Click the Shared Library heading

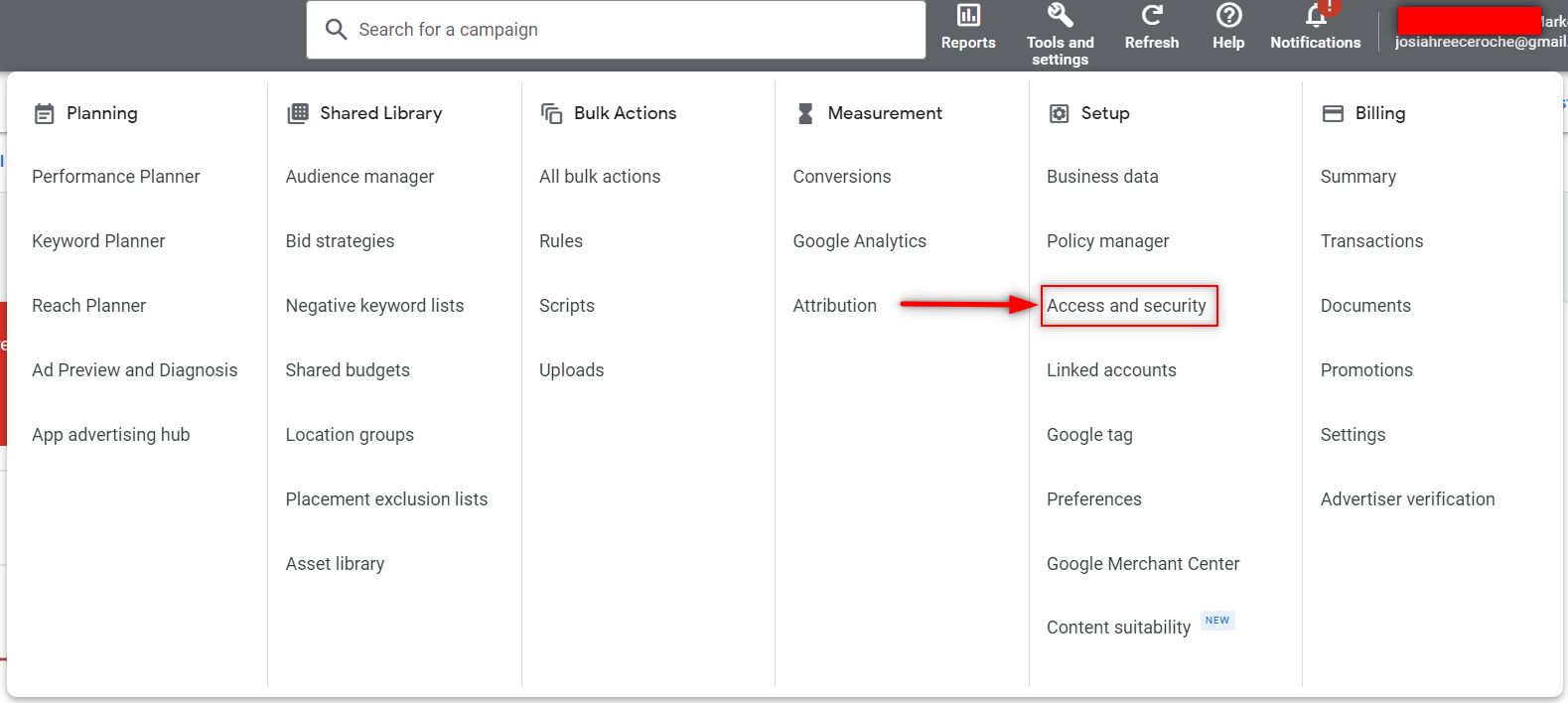[381, 113]
